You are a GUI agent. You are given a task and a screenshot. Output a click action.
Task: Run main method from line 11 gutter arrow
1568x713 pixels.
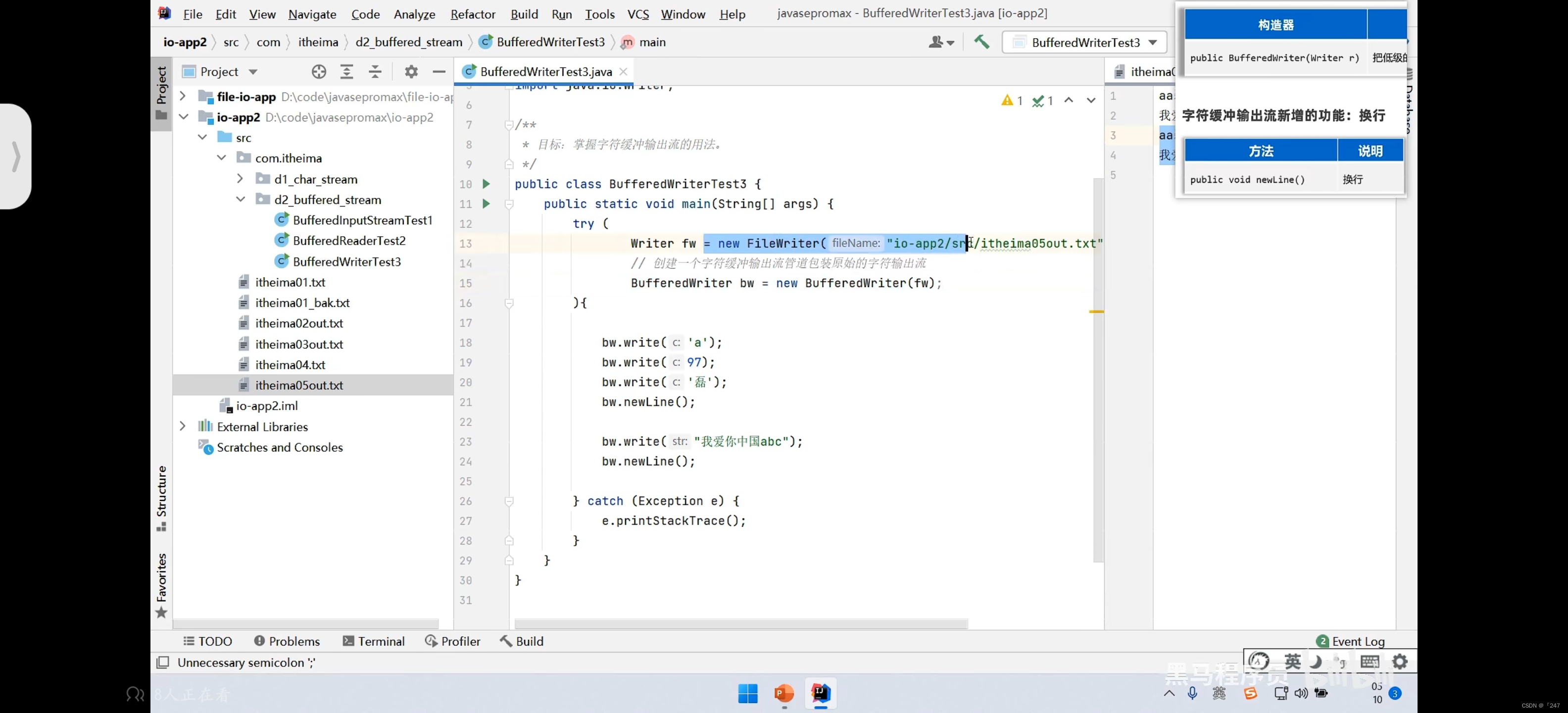point(486,204)
